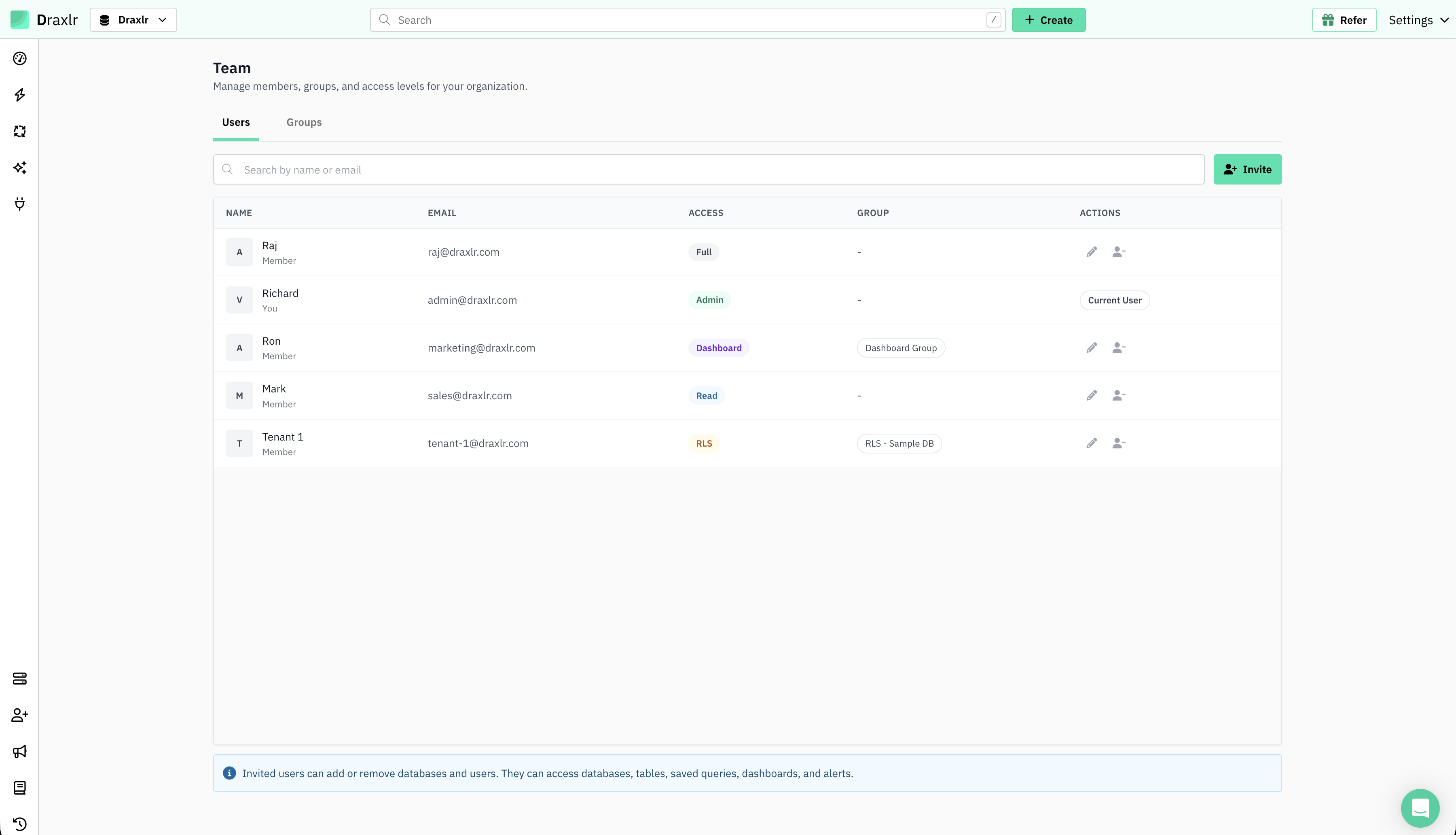Switch to the Groups tab
The width and height of the screenshot is (1456, 835).
point(304,122)
